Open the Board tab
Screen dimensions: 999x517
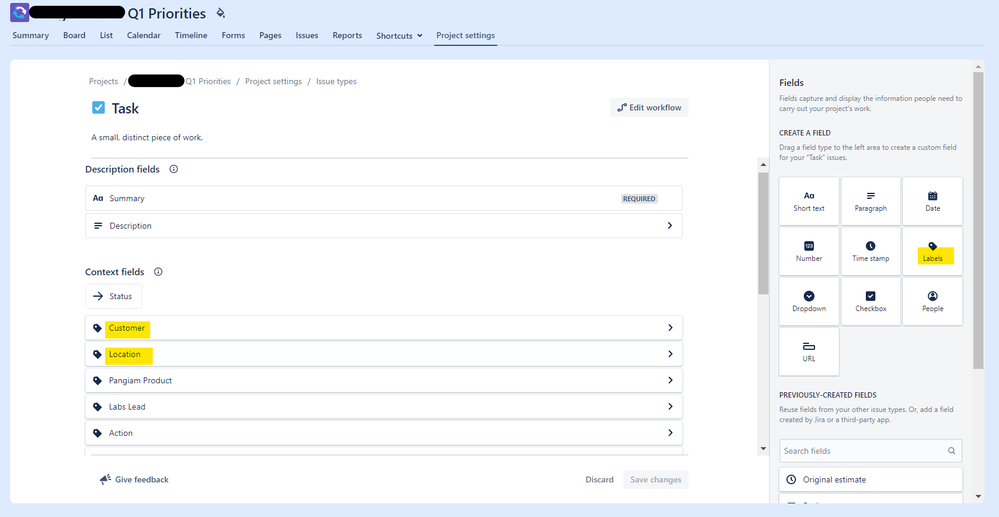(74, 36)
